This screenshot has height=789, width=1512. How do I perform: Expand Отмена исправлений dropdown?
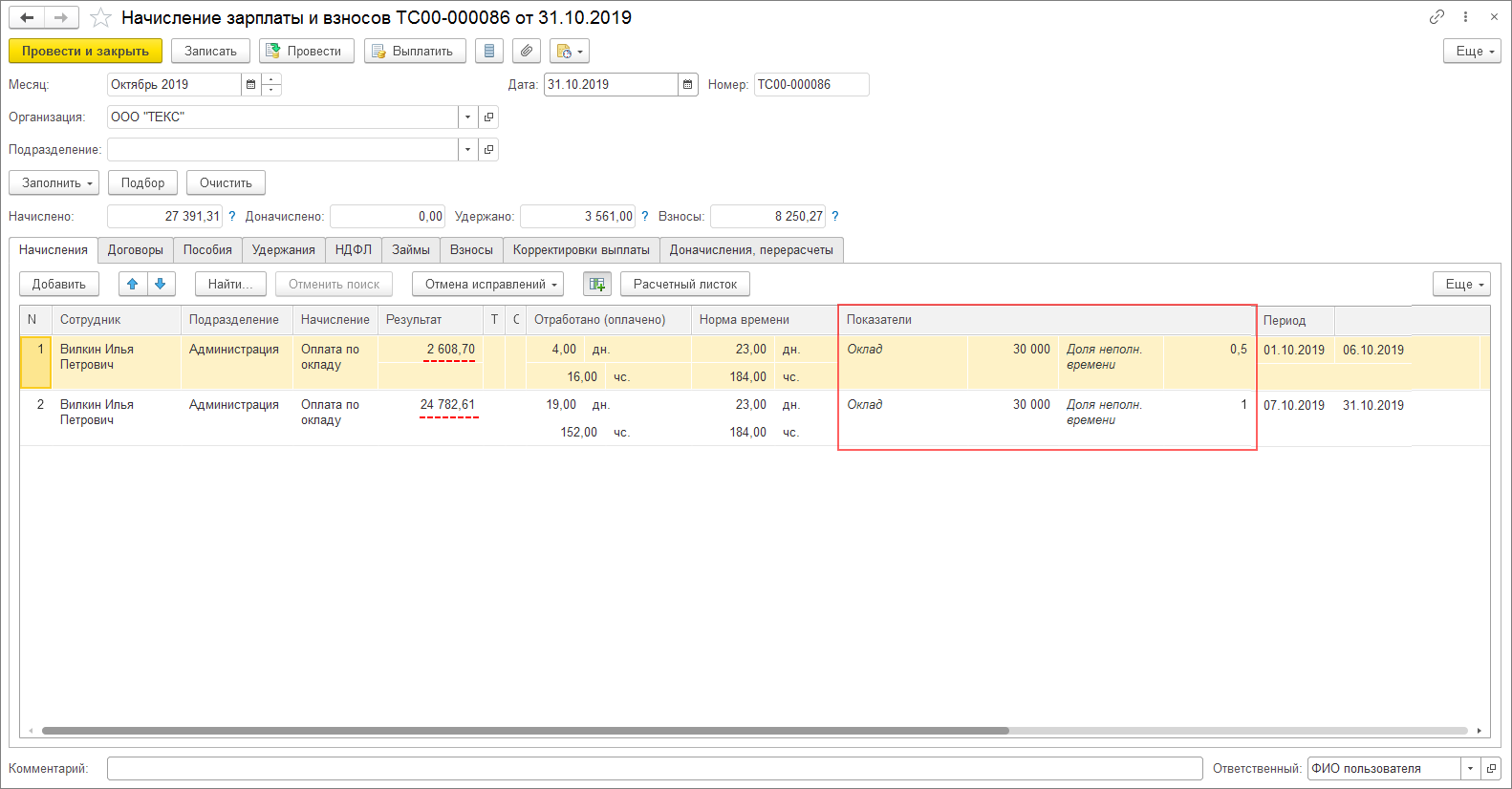[x=487, y=284]
